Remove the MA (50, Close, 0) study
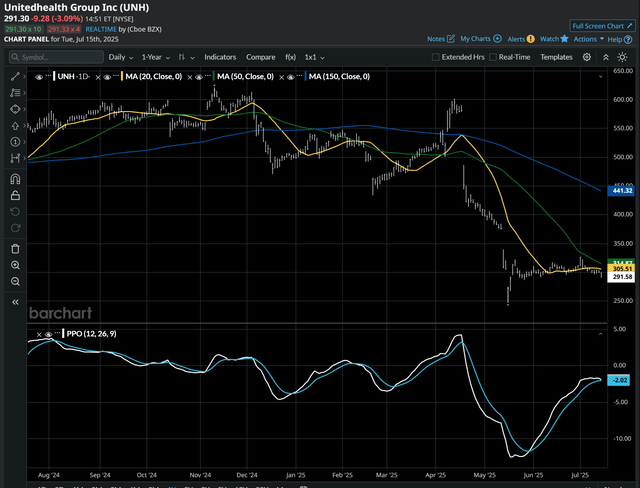The image size is (640, 488). (190, 77)
